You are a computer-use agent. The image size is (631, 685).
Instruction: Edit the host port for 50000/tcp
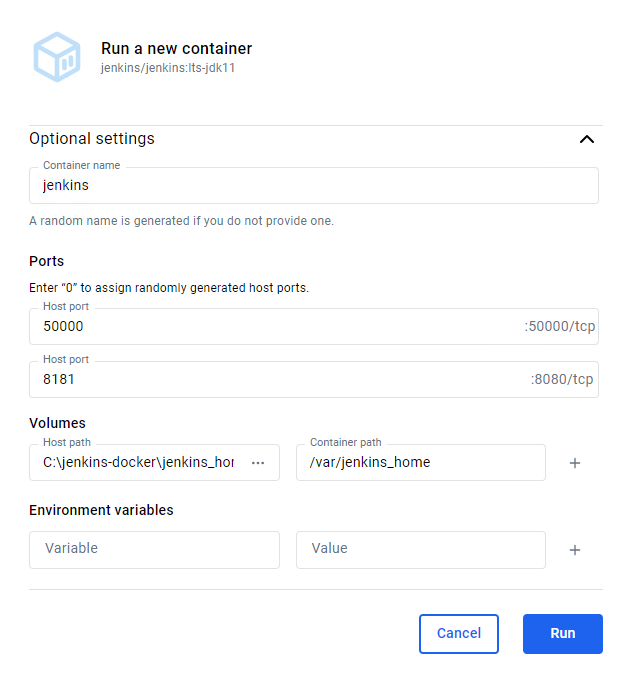click(x=314, y=326)
